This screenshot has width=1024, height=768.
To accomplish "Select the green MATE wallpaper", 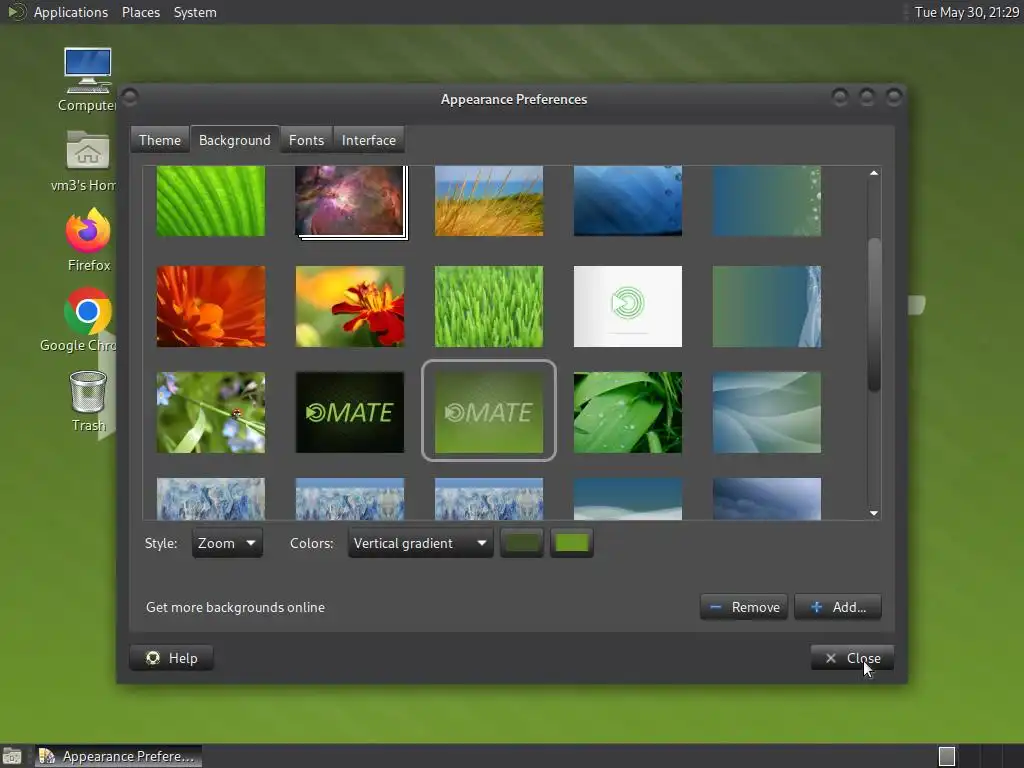I will click(x=488, y=412).
